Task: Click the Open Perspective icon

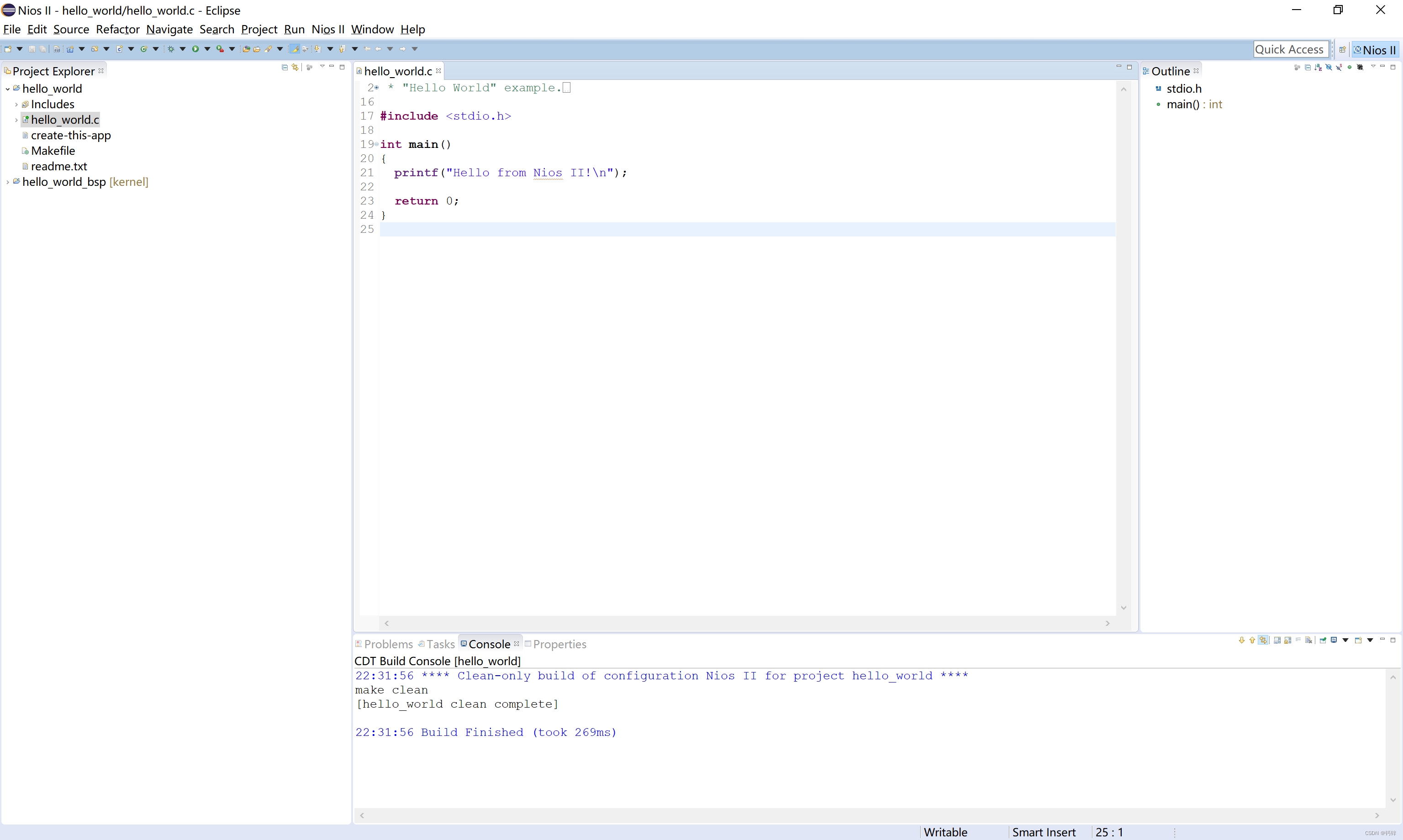Action: [1342, 50]
